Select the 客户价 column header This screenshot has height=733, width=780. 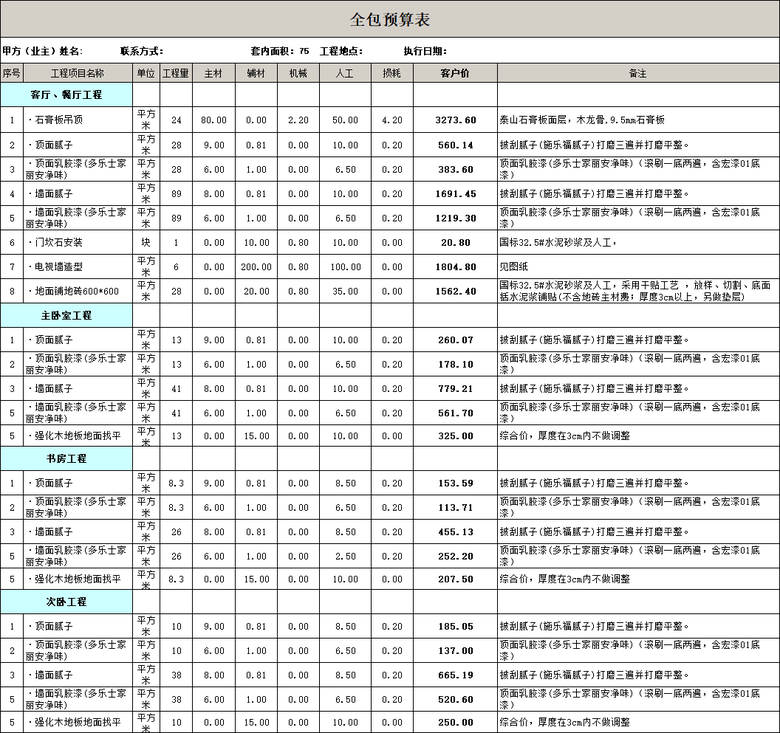pyautogui.click(x=455, y=73)
